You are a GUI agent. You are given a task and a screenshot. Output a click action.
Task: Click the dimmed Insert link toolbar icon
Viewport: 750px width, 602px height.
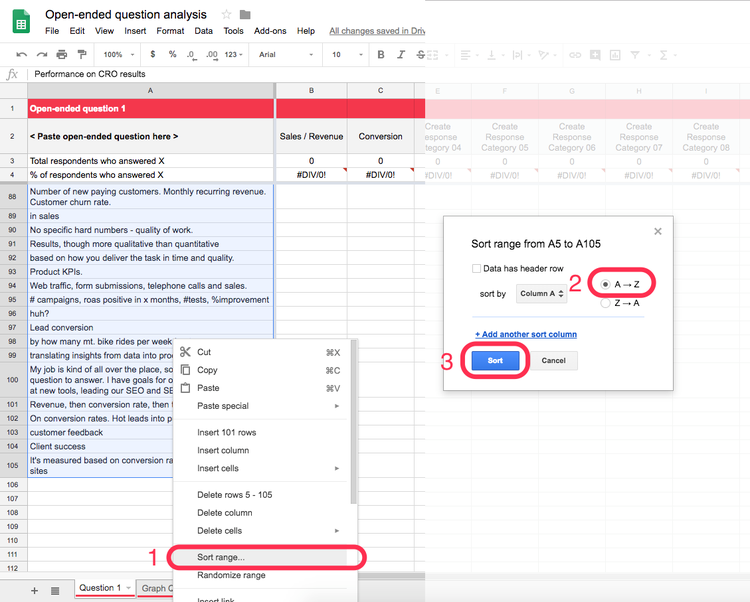click(x=575, y=55)
